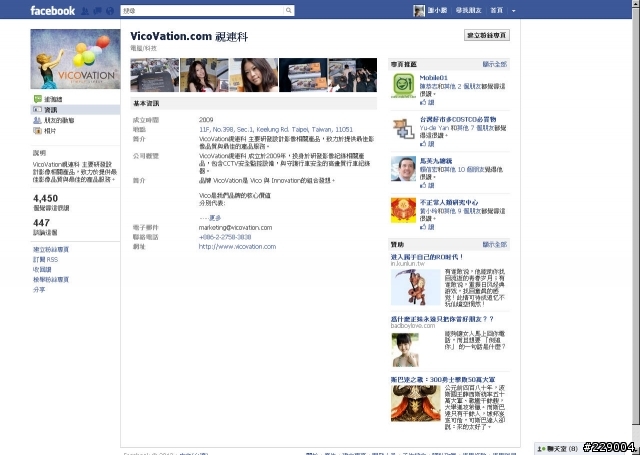
Task: Open the Keelung Rd. Taipei address link
Action: [276, 129]
